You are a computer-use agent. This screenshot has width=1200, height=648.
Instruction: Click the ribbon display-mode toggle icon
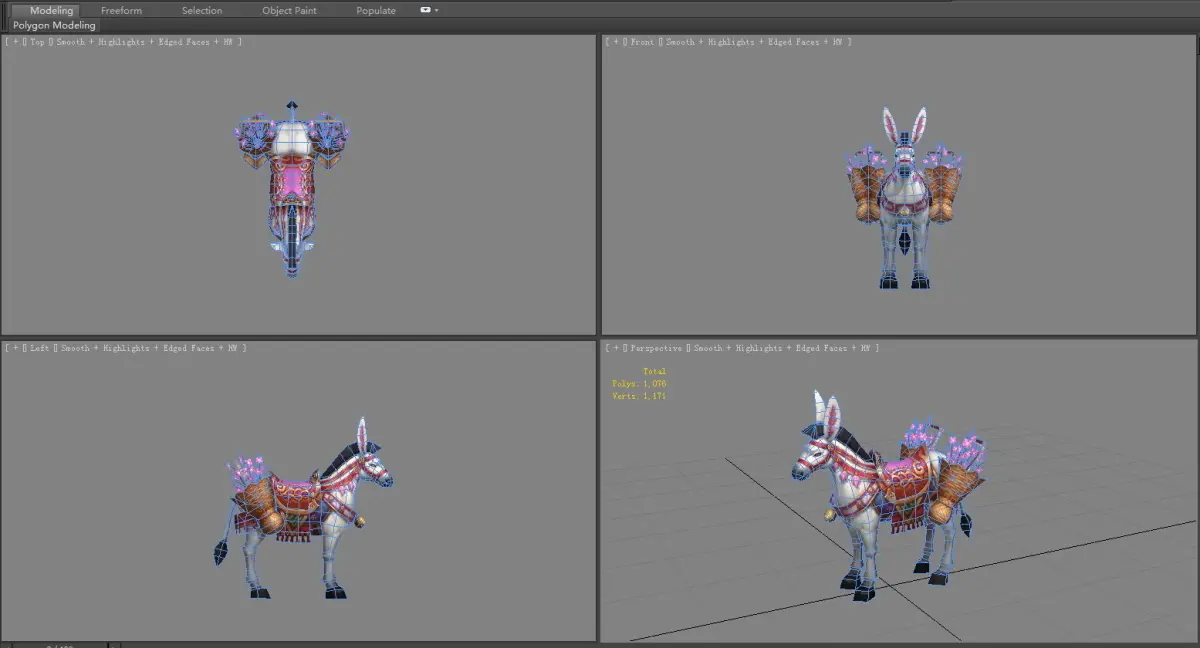click(426, 10)
